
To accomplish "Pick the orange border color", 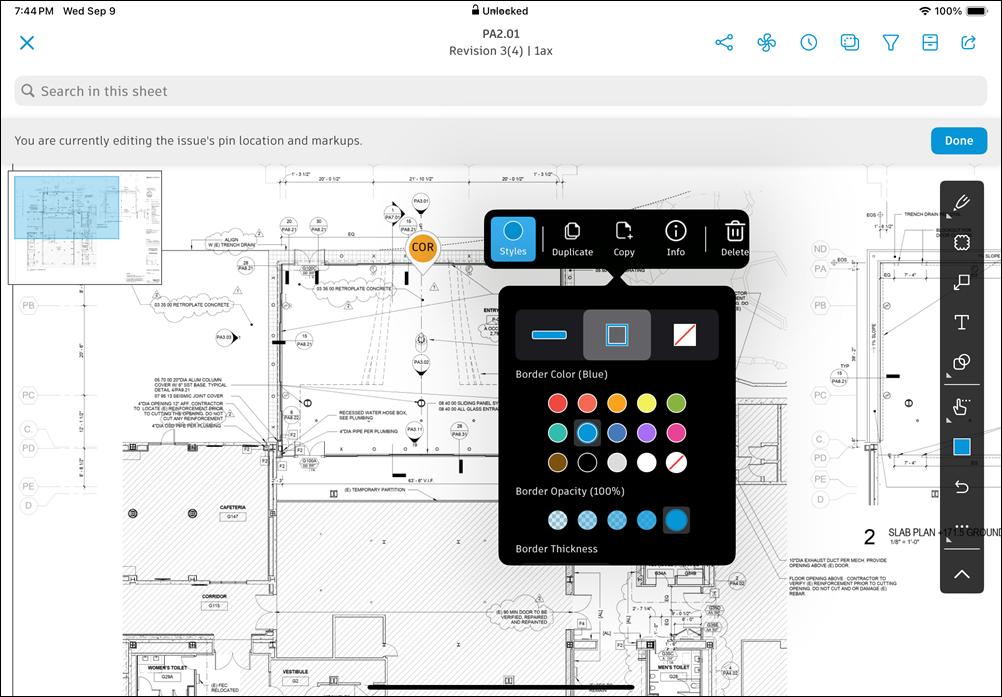I will 617,403.
